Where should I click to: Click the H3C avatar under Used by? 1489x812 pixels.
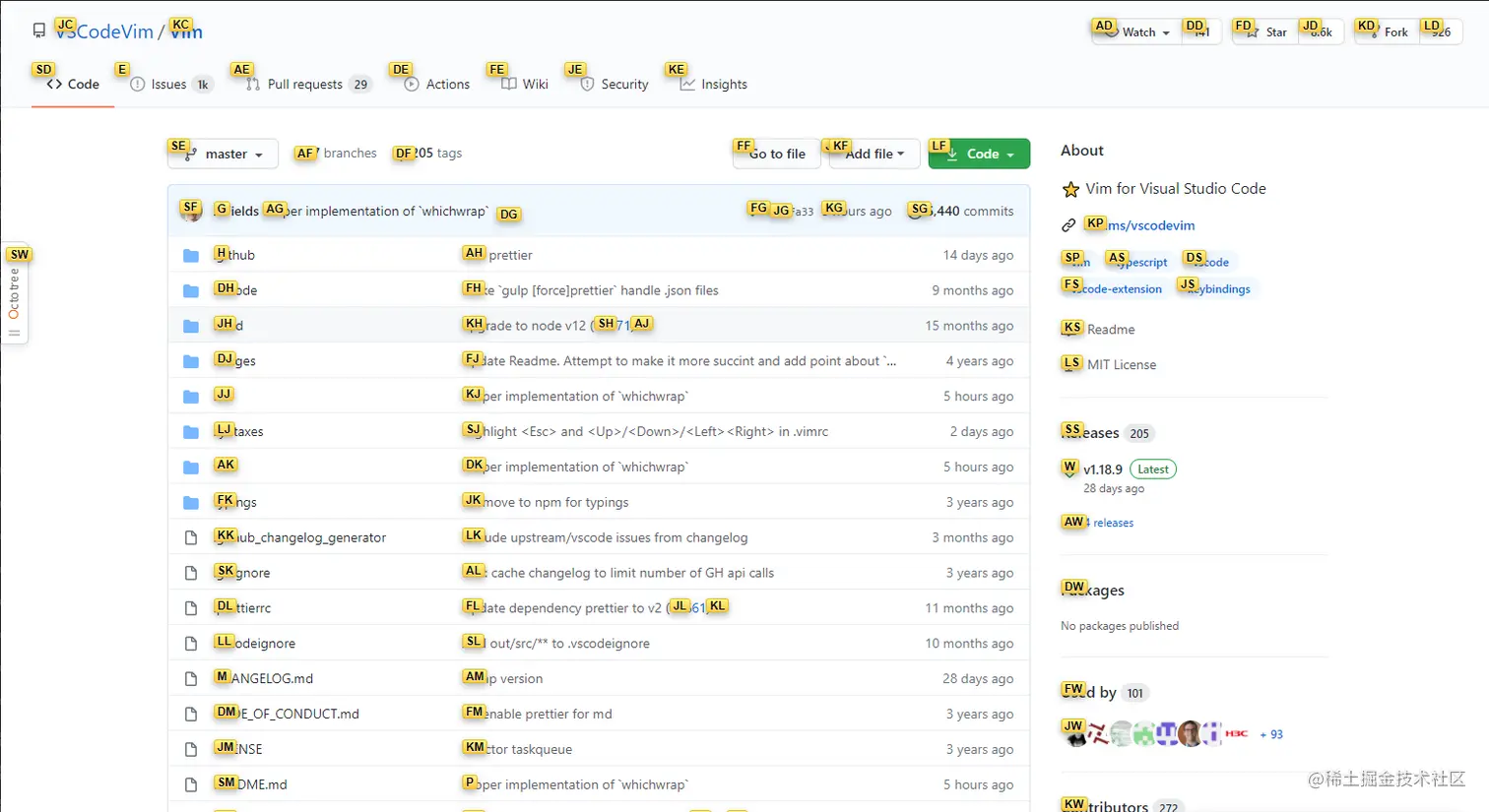(x=1237, y=734)
